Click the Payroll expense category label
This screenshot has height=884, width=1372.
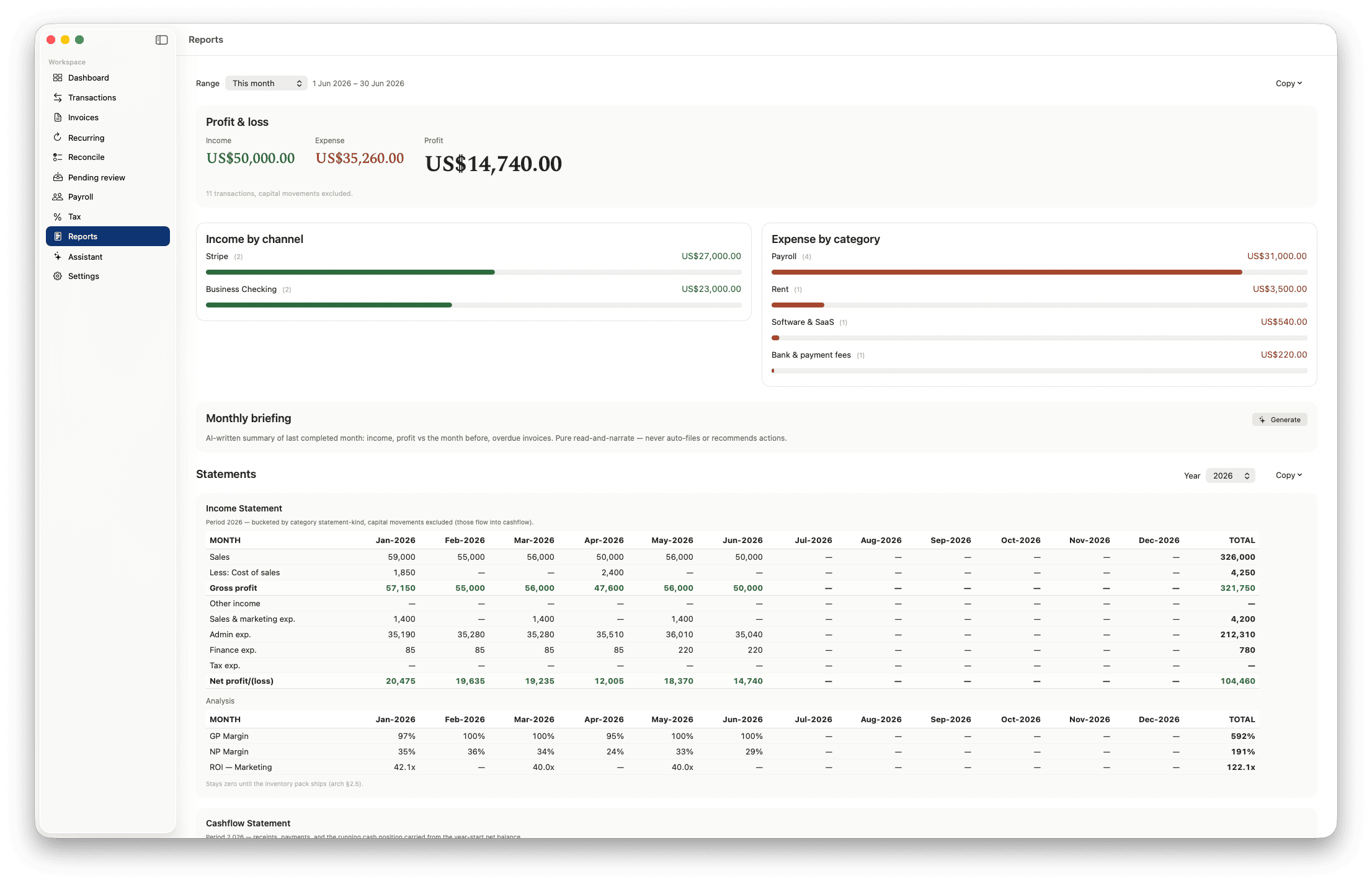click(784, 256)
